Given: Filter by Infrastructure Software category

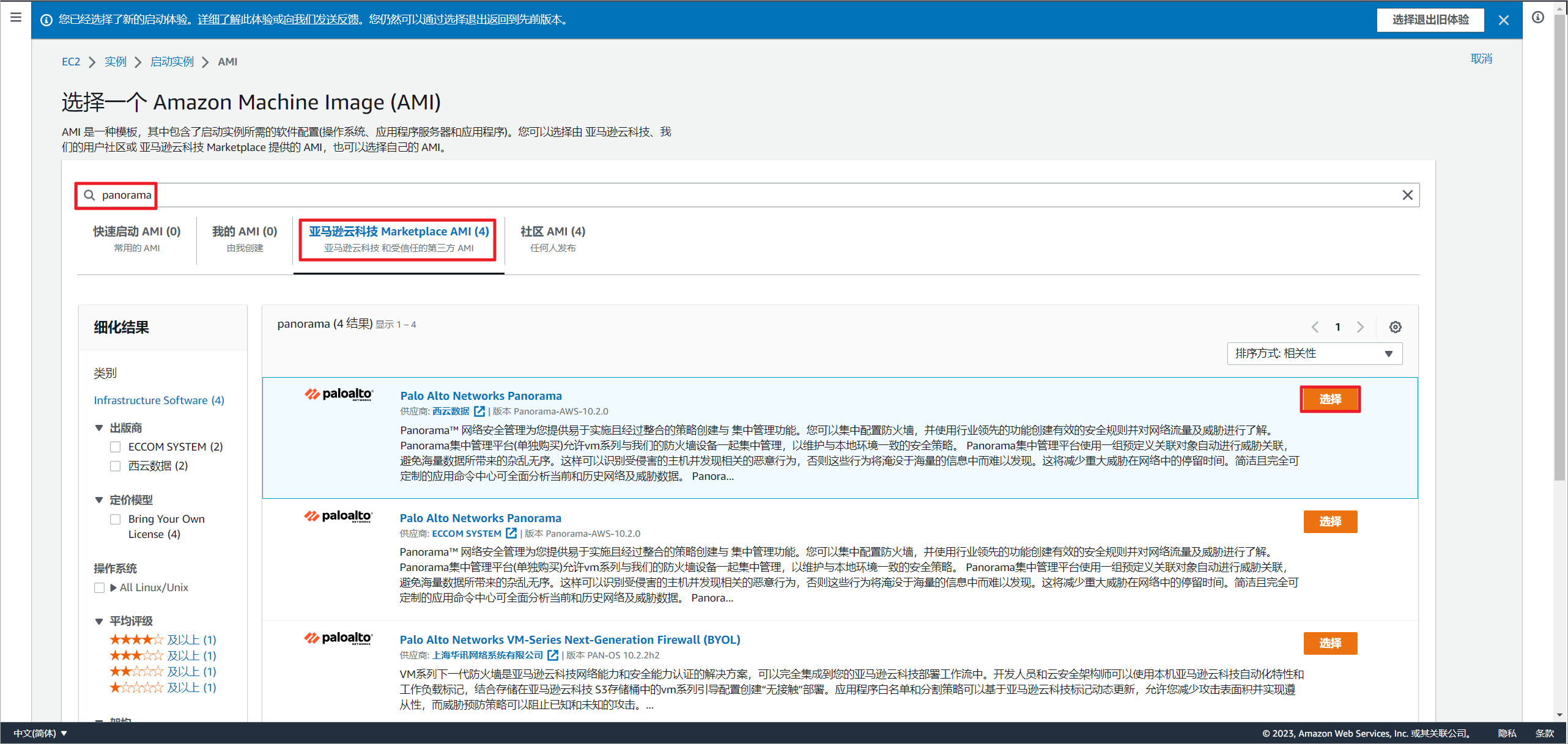Looking at the screenshot, I should (x=159, y=400).
